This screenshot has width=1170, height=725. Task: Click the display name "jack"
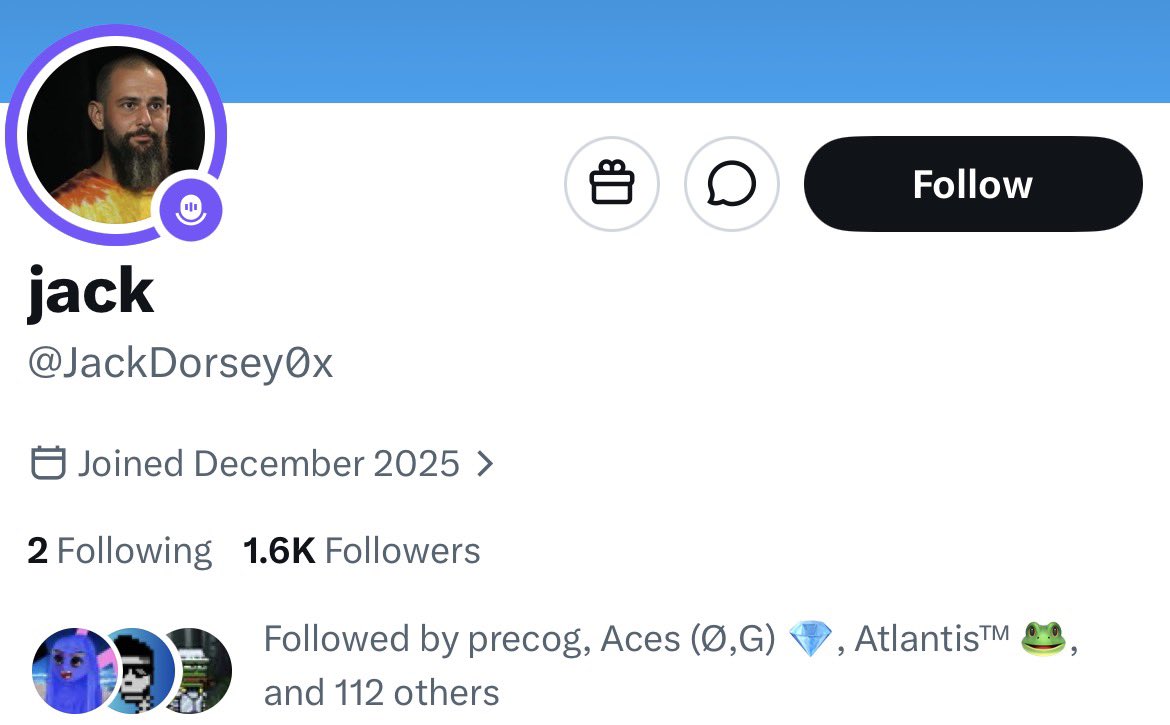pos(91,292)
